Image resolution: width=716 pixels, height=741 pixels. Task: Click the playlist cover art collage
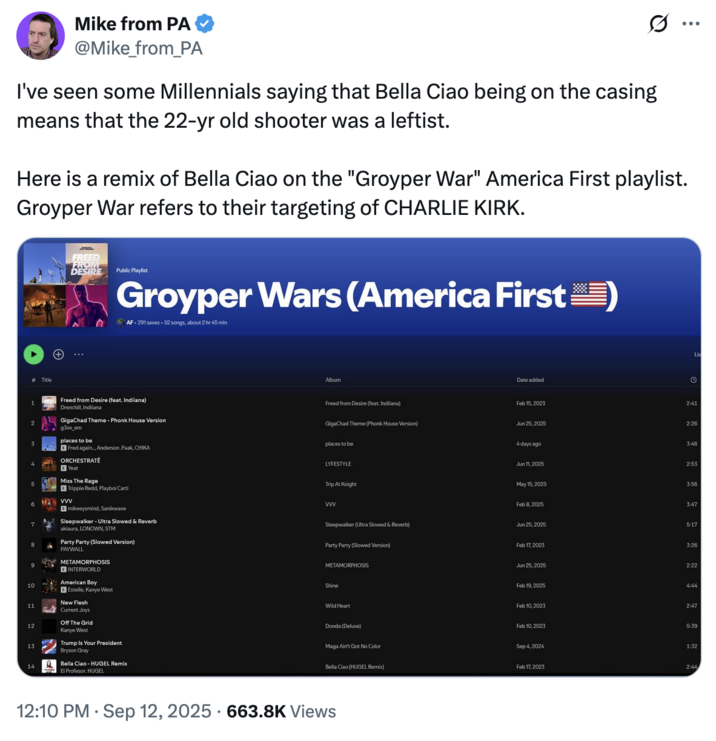(x=65, y=285)
